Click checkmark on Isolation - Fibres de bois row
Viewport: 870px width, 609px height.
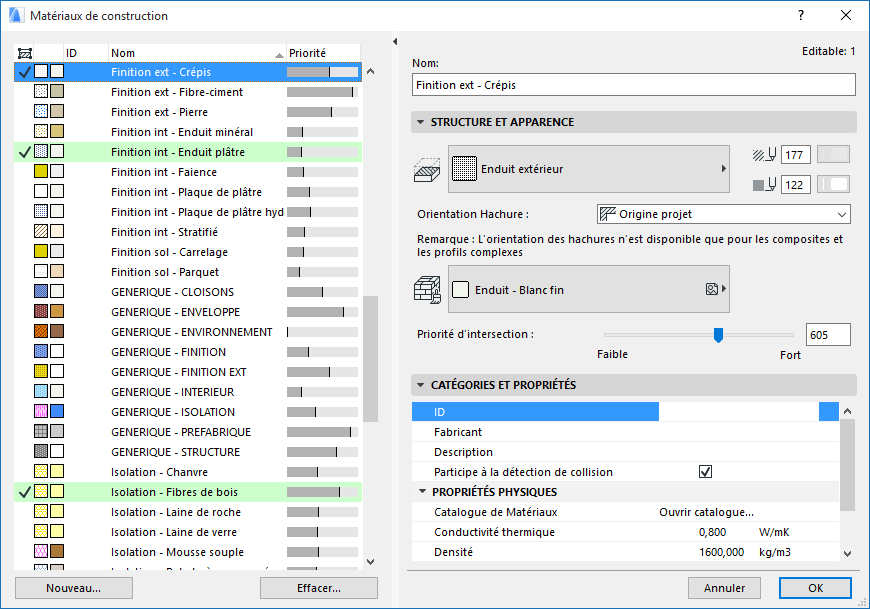pos(24,492)
